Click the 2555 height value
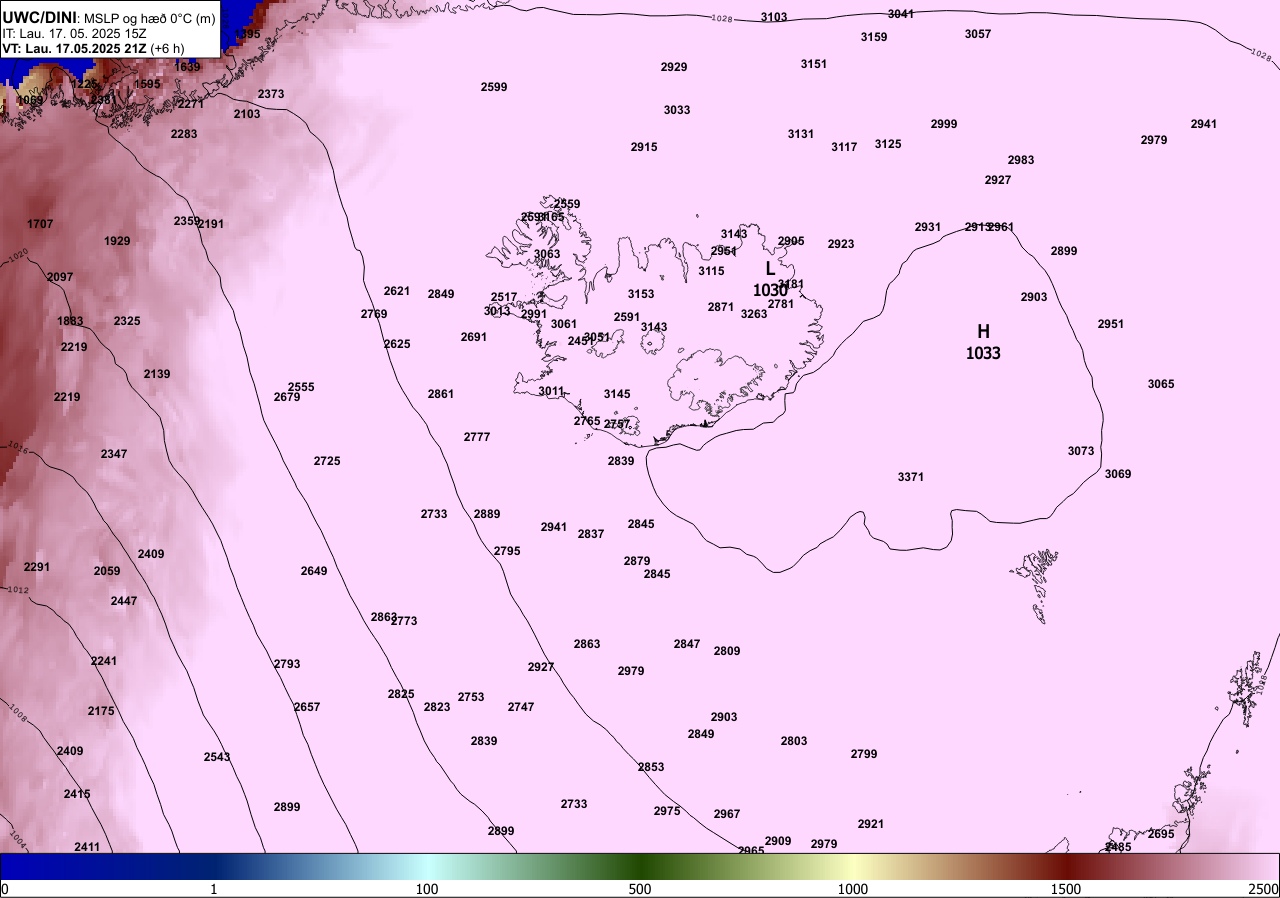 (301, 387)
